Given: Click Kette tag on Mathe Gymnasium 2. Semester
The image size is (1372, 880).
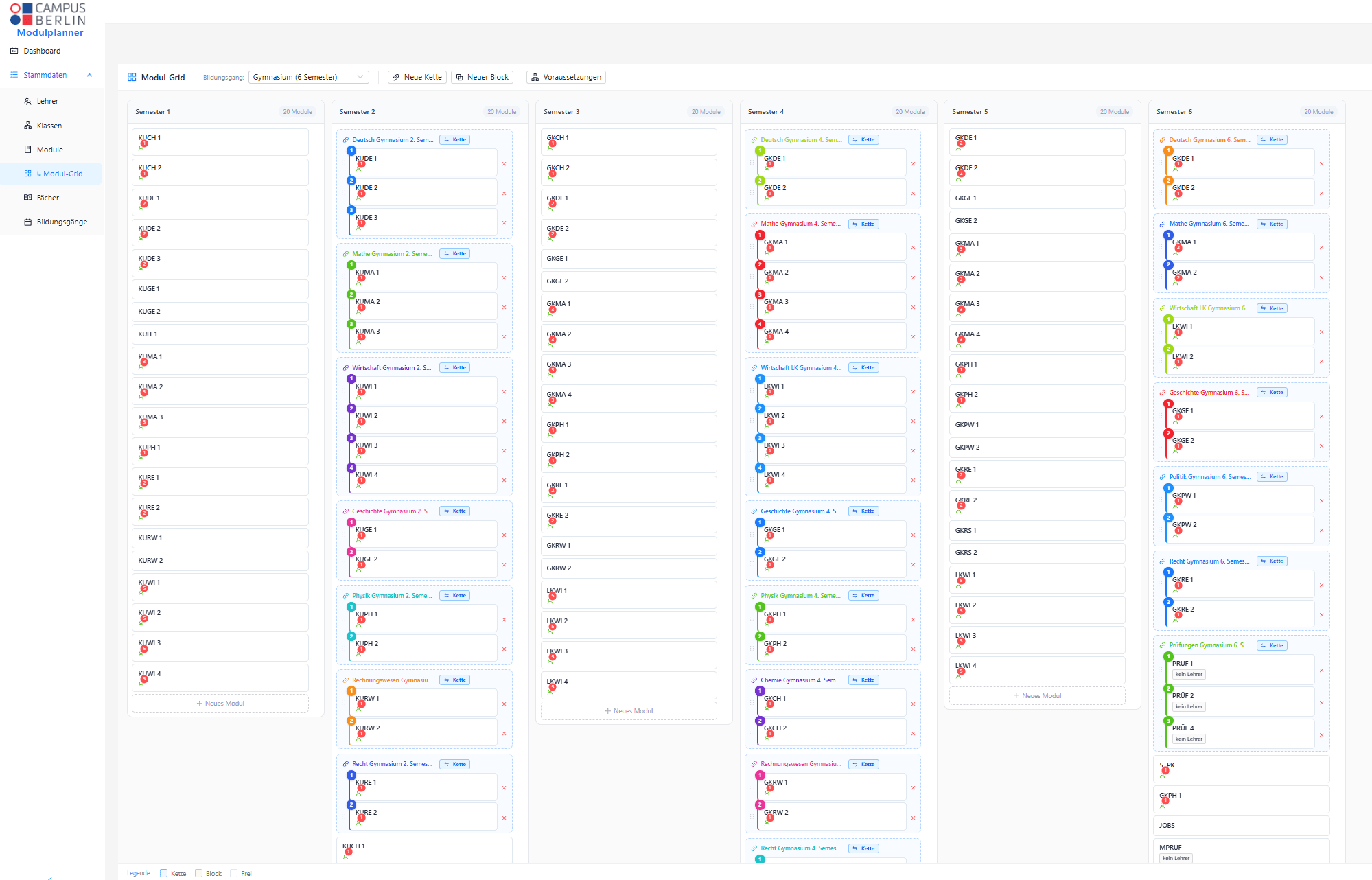Looking at the screenshot, I should click(x=454, y=254).
